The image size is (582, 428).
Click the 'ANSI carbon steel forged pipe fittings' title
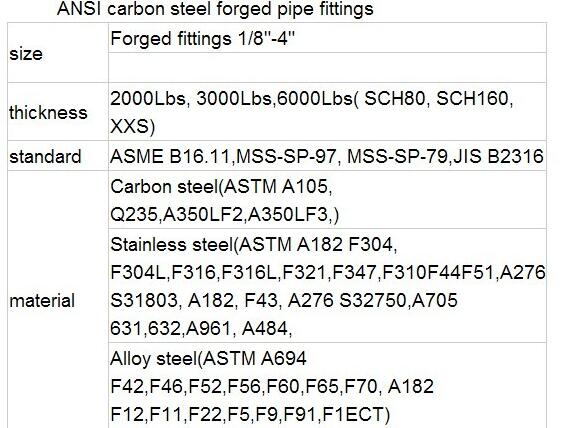tap(215, 9)
